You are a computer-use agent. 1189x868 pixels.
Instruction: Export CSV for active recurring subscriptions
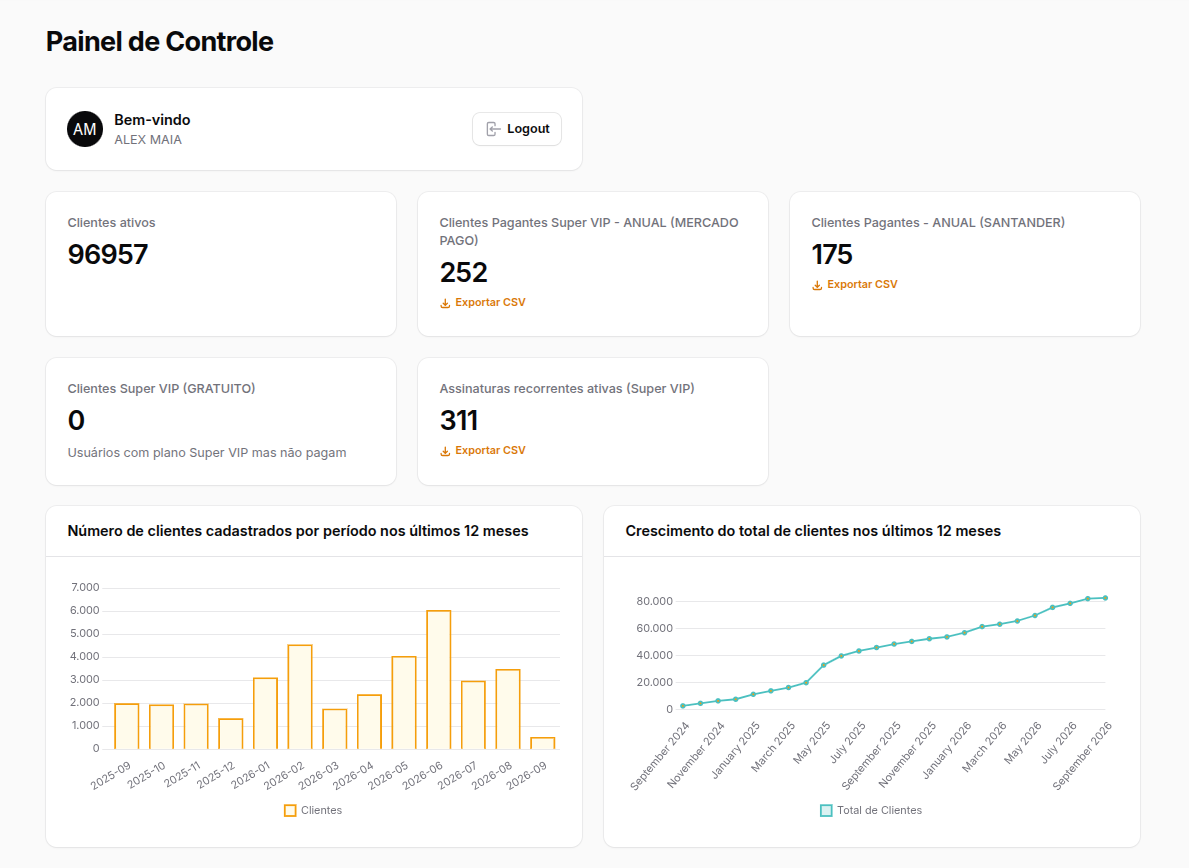pyautogui.click(x=482, y=450)
